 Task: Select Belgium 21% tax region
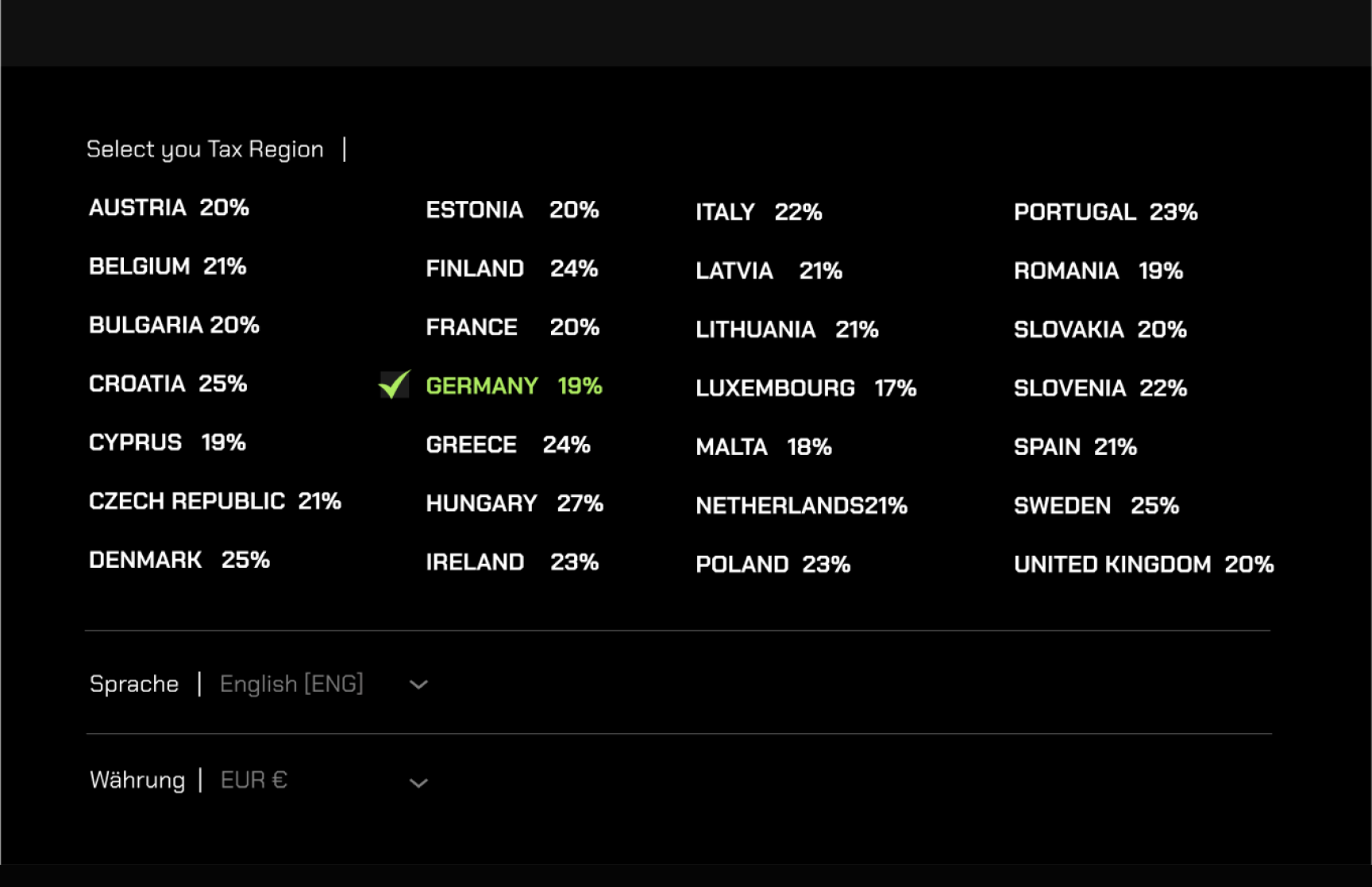click(x=168, y=267)
